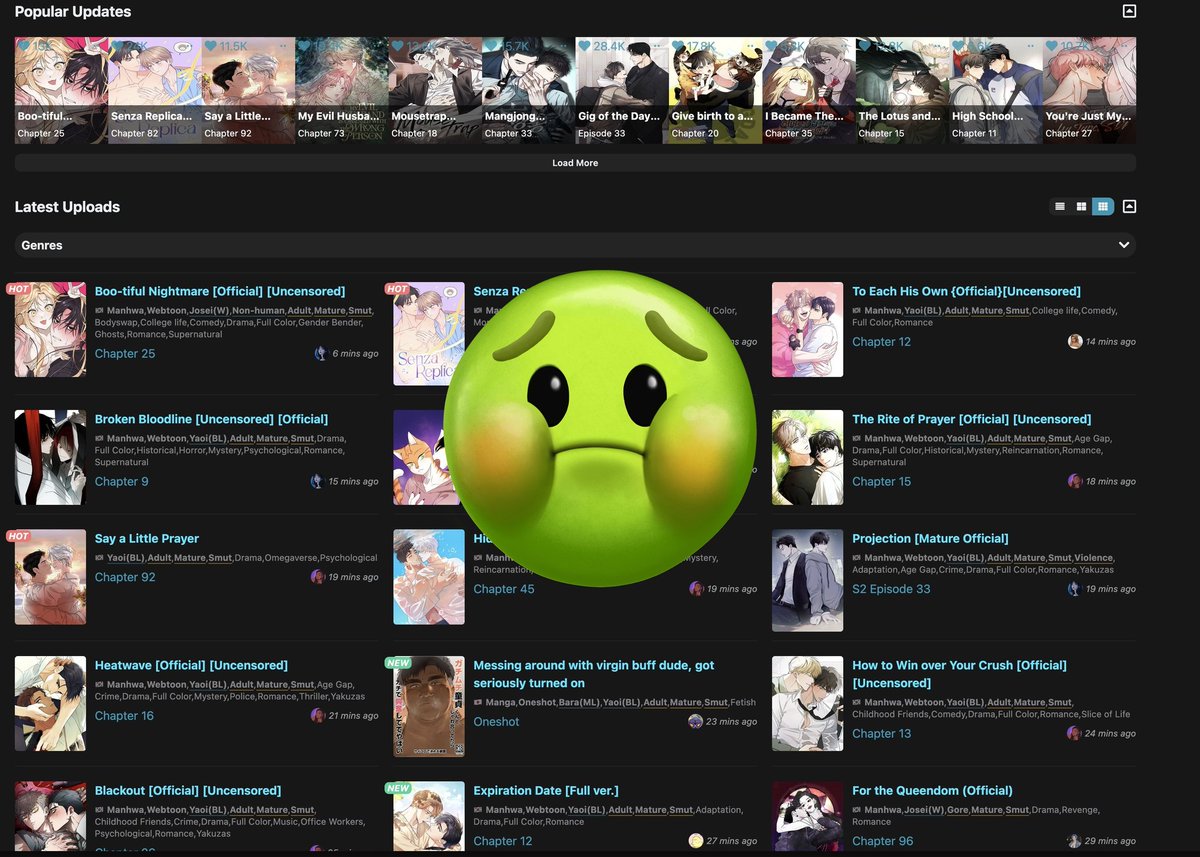Open Chapter 45 link in the middle column

click(504, 589)
